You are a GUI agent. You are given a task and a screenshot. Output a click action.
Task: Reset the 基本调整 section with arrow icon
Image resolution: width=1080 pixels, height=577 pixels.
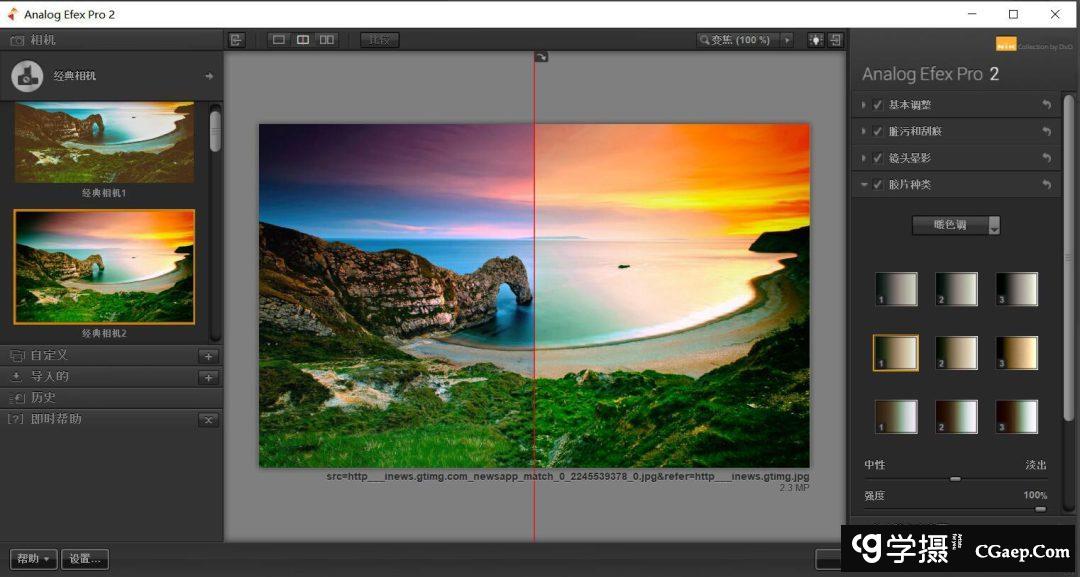coord(1046,105)
